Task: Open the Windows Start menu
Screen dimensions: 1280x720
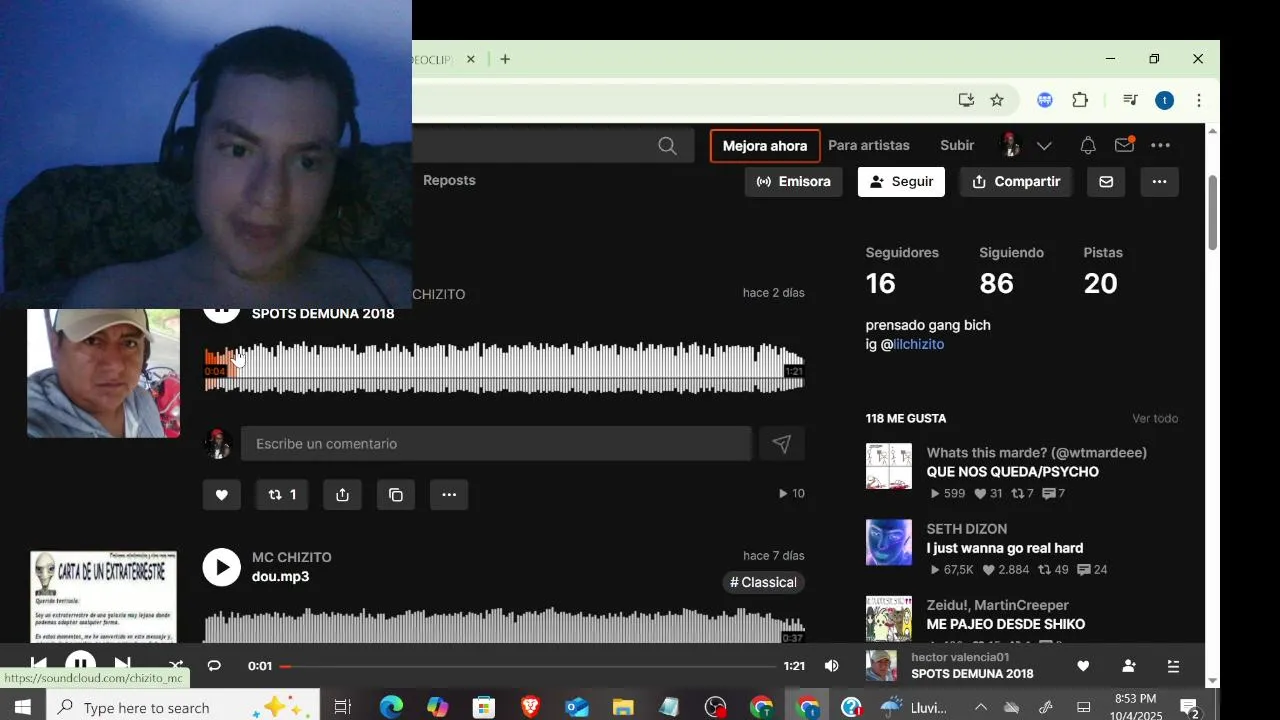Action: pos(22,707)
